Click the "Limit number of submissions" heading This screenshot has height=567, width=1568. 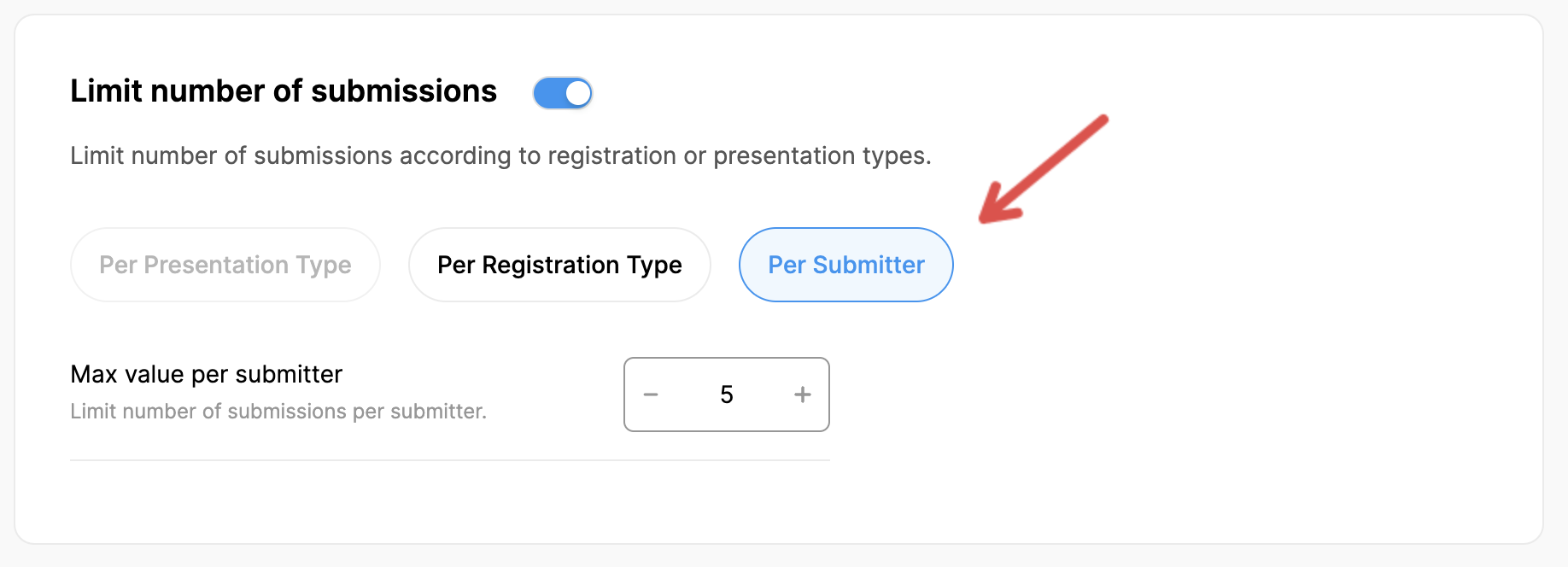pyautogui.click(x=284, y=91)
